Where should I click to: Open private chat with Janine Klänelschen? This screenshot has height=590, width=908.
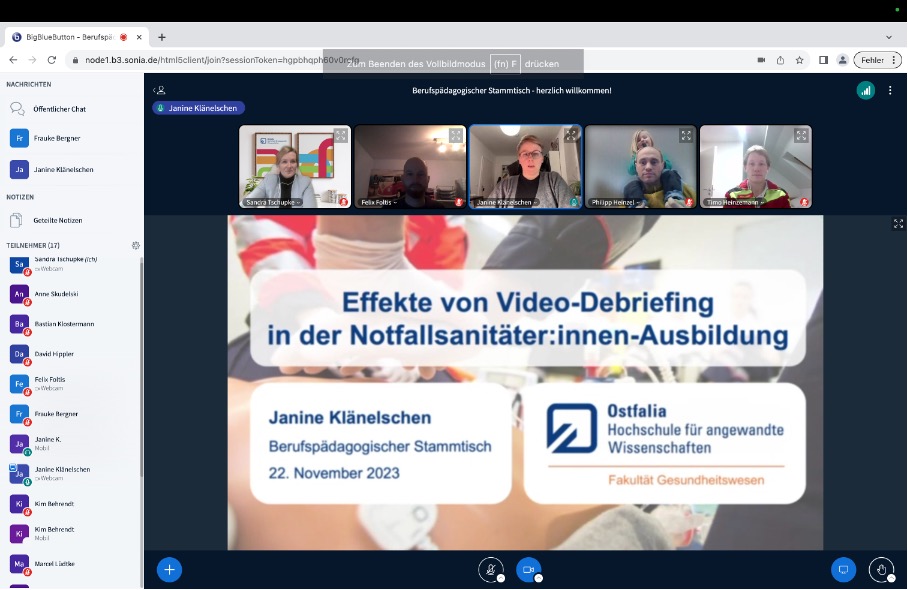(63, 170)
